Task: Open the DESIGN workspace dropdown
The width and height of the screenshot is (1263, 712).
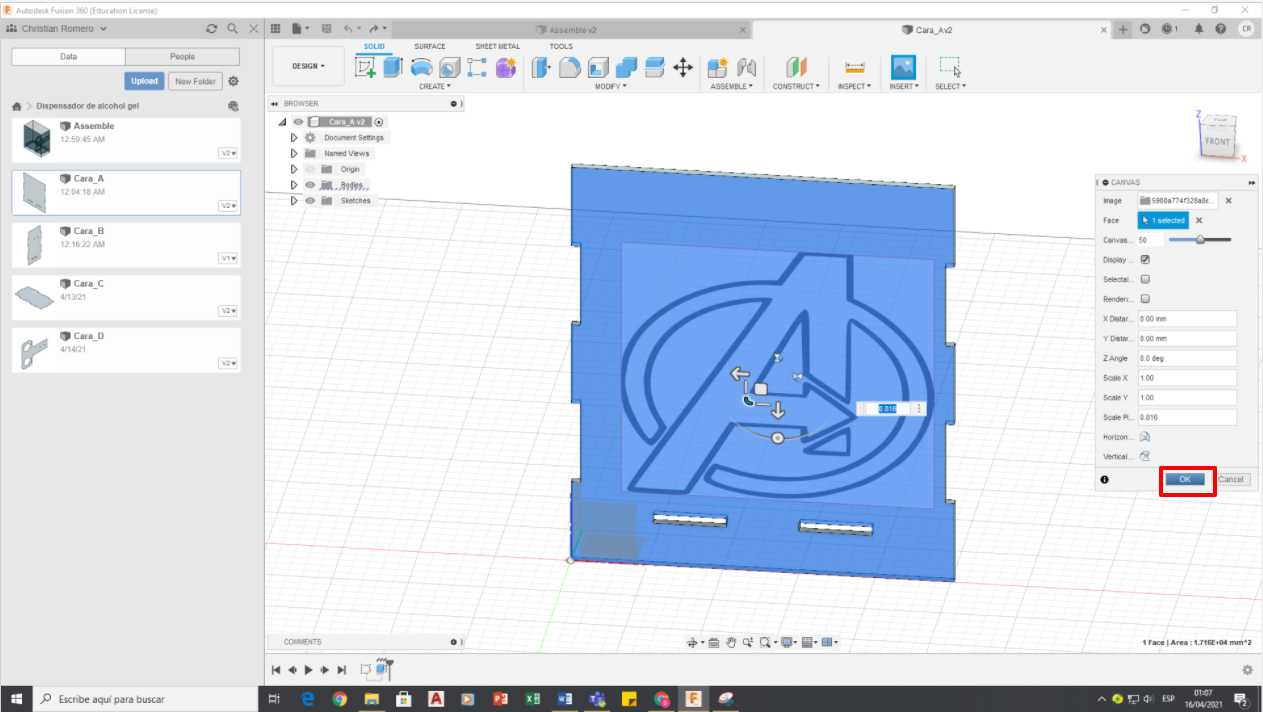Action: point(308,66)
